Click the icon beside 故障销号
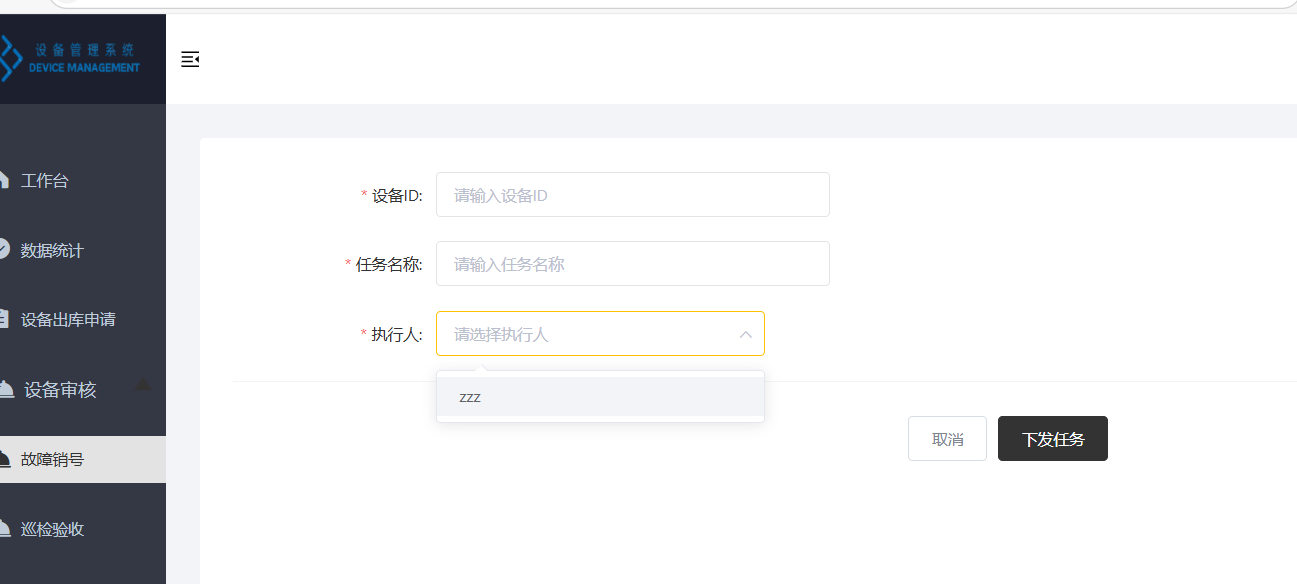Image resolution: width=1297 pixels, height=584 pixels. pos(5,460)
